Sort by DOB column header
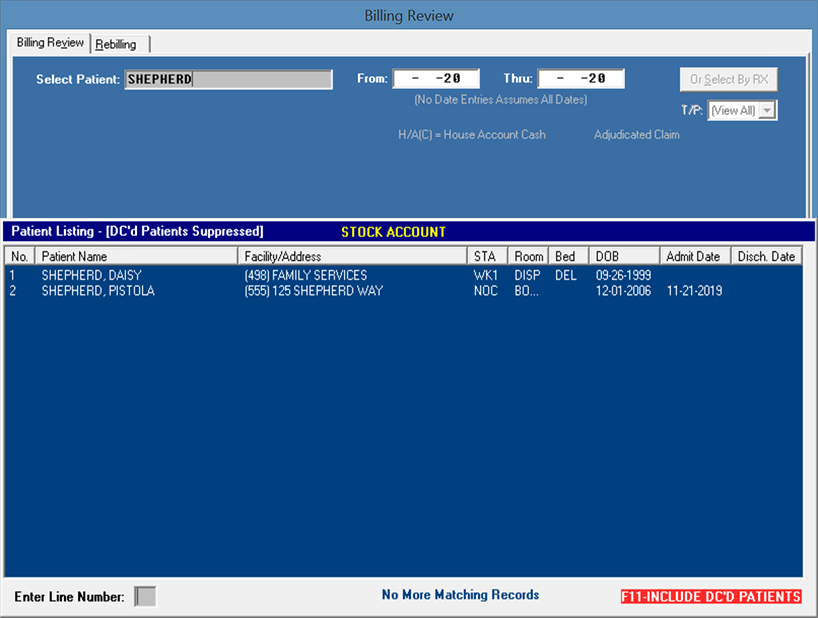Image resolution: width=818 pixels, height=618 pixels. [x=623, y=257]
